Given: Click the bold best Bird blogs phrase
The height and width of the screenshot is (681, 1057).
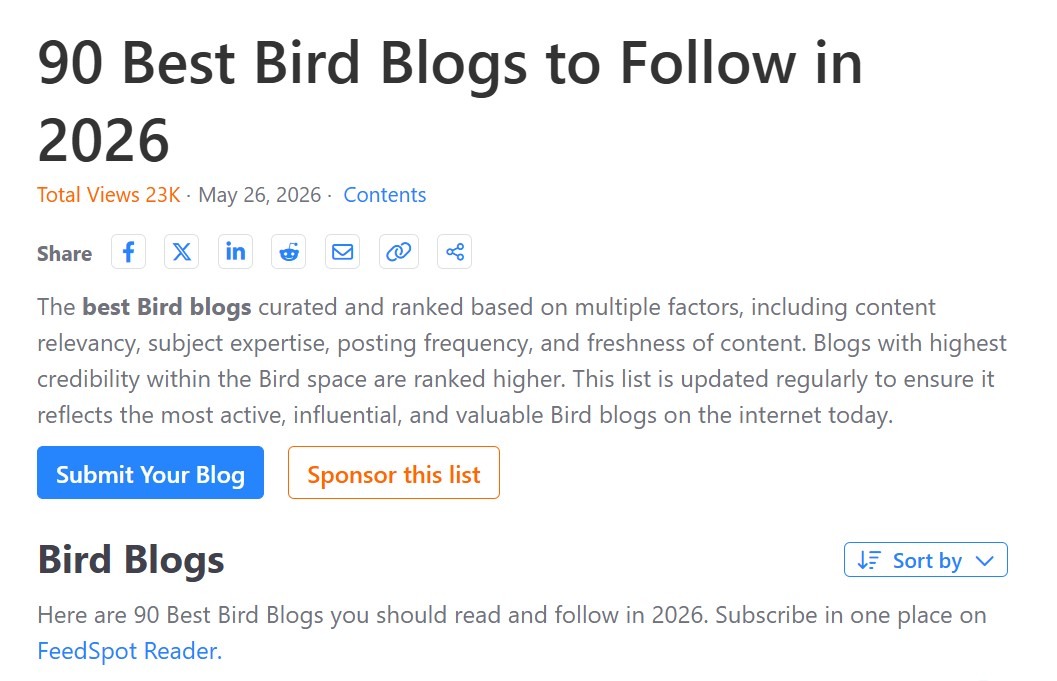Looking at the screenshot, I should coord(167,307).
